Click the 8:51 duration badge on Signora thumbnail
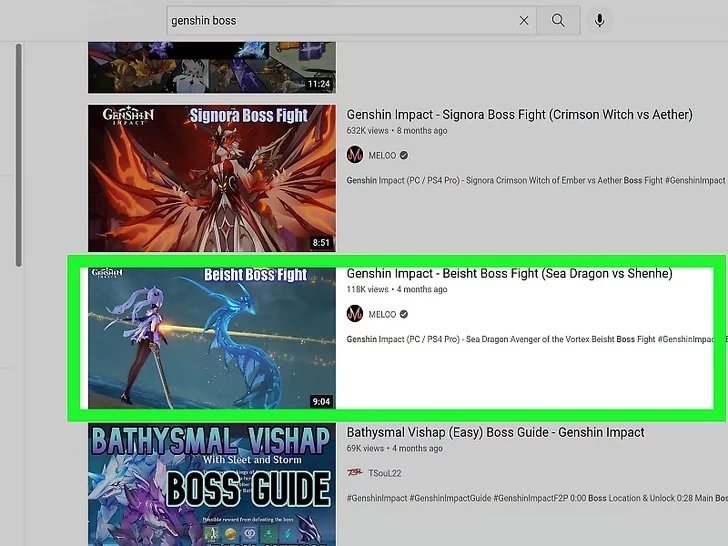728x546 pixels. pyautogui.click(x=321, y=242)
